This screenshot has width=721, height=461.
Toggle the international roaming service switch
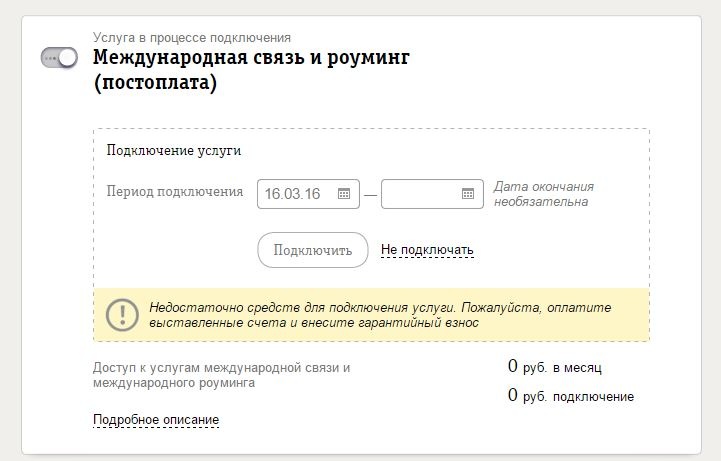pyautogui.click(x=59, y=58)
